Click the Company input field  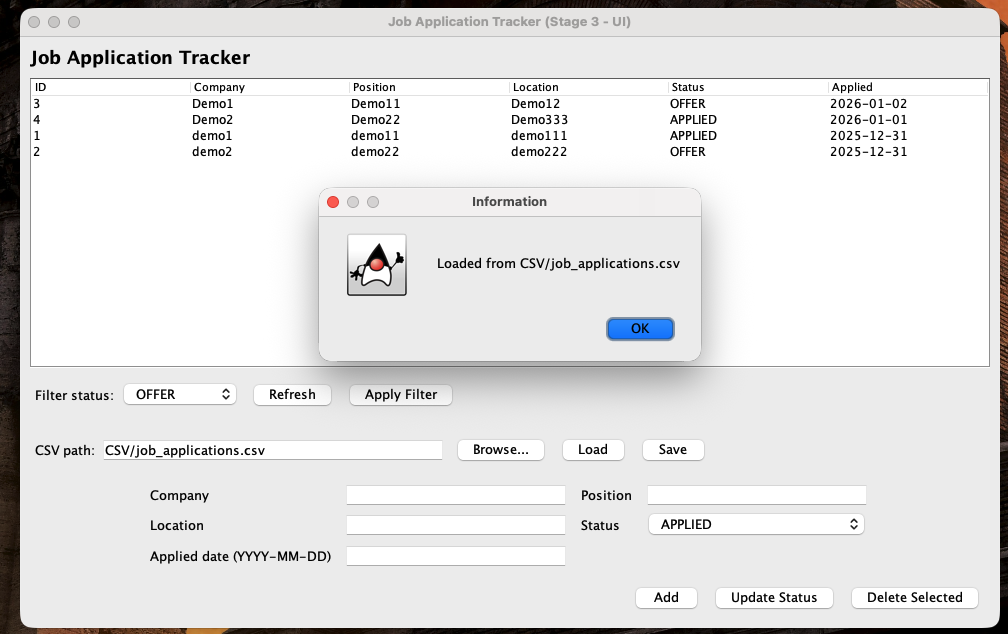(455, 494)
